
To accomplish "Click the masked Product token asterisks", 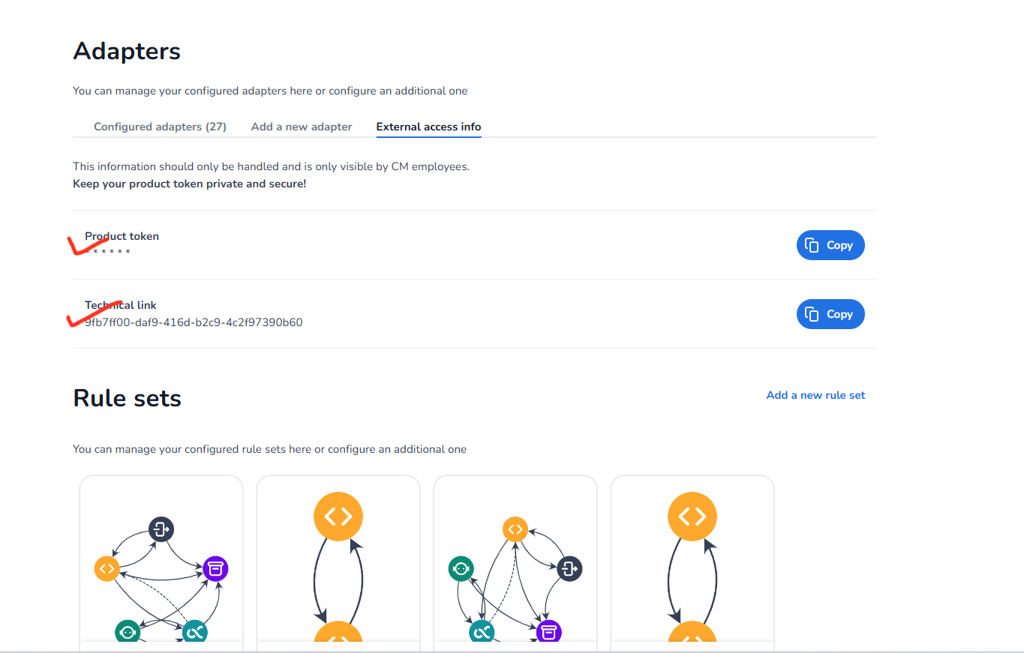I will pyautogui.click(x=108, y=251).
